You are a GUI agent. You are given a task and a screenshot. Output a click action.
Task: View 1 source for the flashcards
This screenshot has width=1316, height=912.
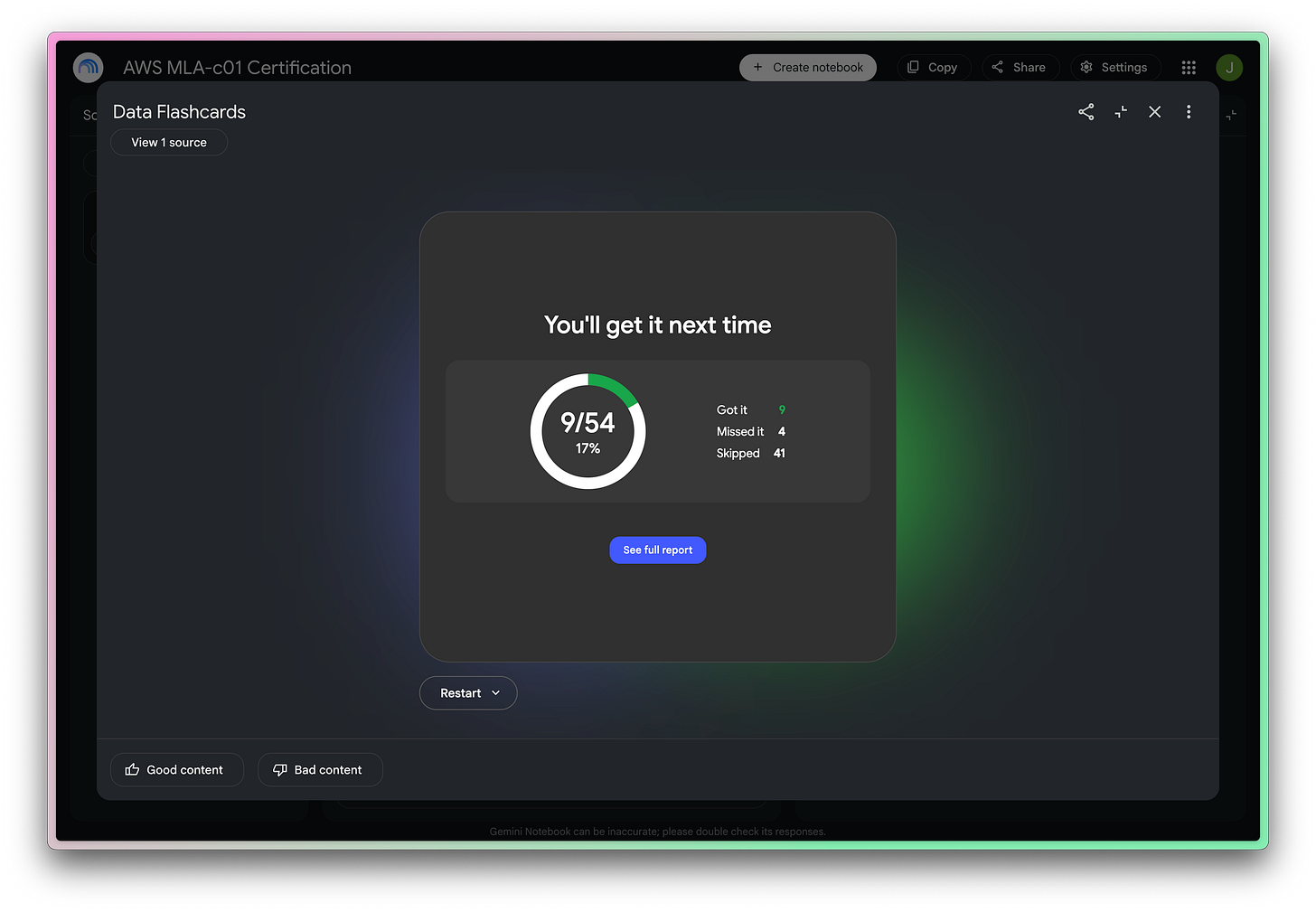pyautogui.click(x=169, y=143)
